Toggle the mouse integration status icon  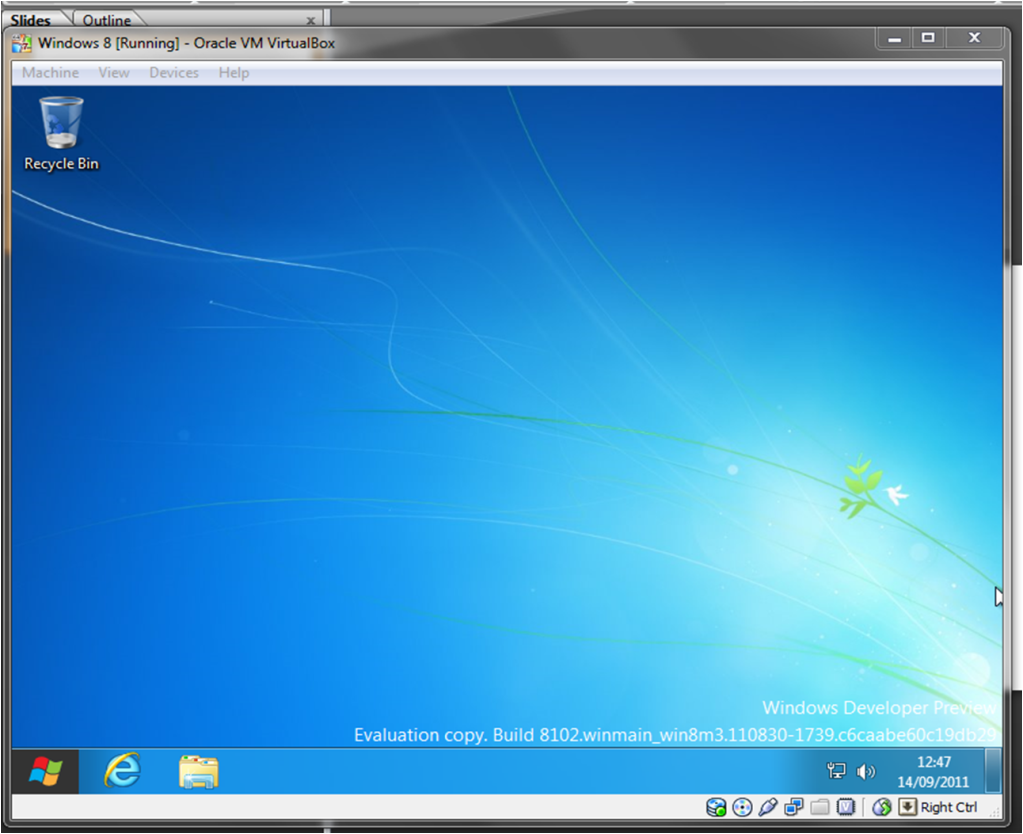point(881,807)
